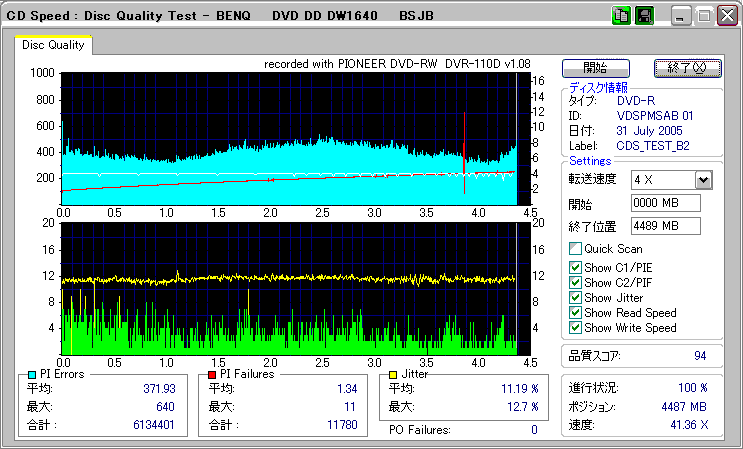
Task: Click the start position 0000 MB field
Action: 665,203
